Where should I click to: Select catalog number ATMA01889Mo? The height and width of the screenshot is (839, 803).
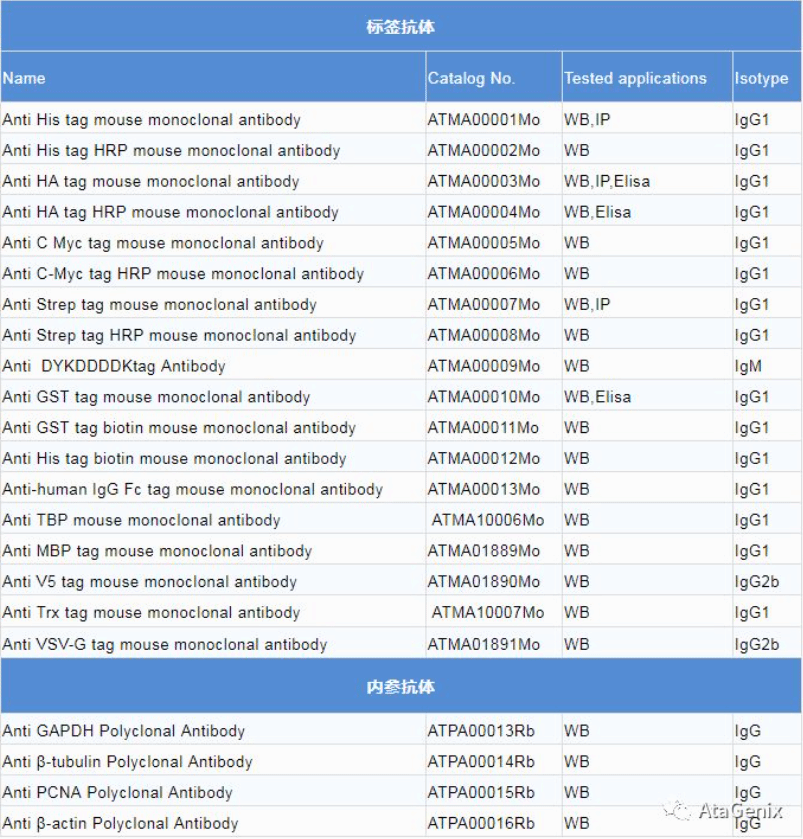484,551
